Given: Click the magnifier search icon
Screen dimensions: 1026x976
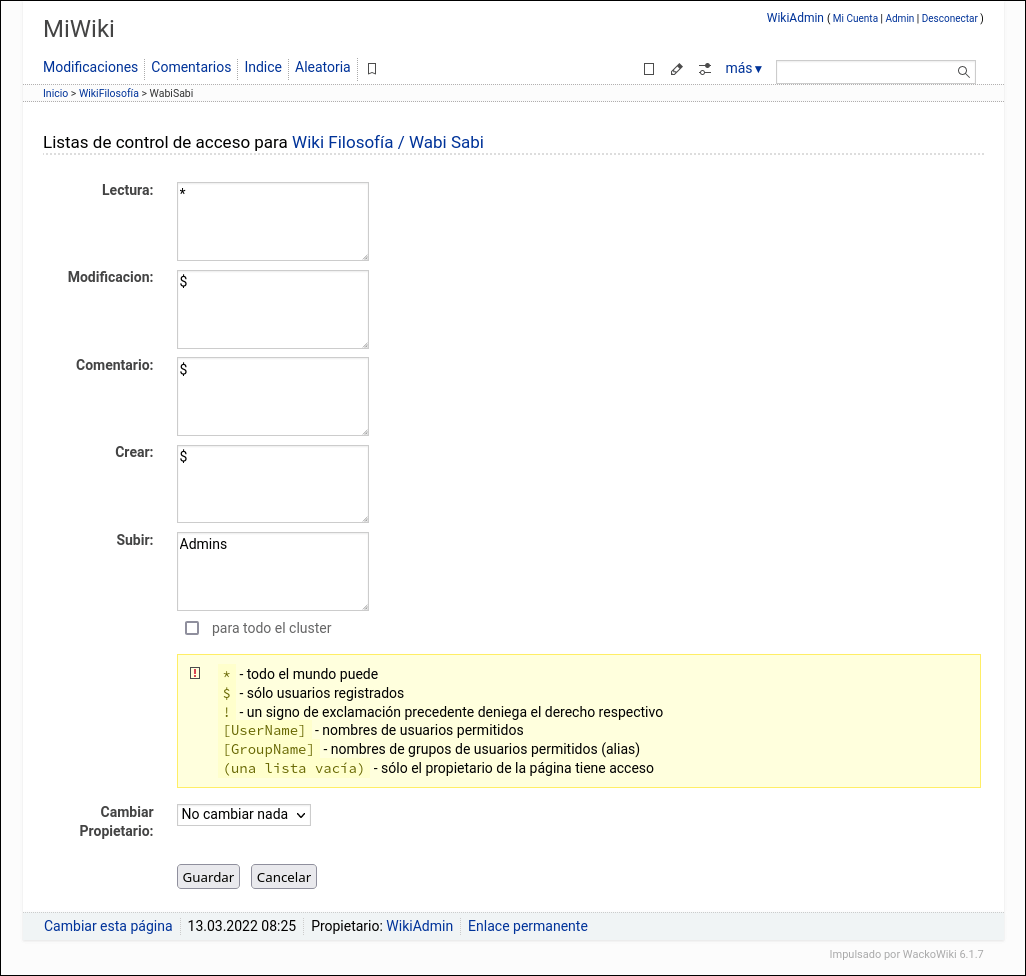Looking at the screenshot, I should (x=963, y=72).
